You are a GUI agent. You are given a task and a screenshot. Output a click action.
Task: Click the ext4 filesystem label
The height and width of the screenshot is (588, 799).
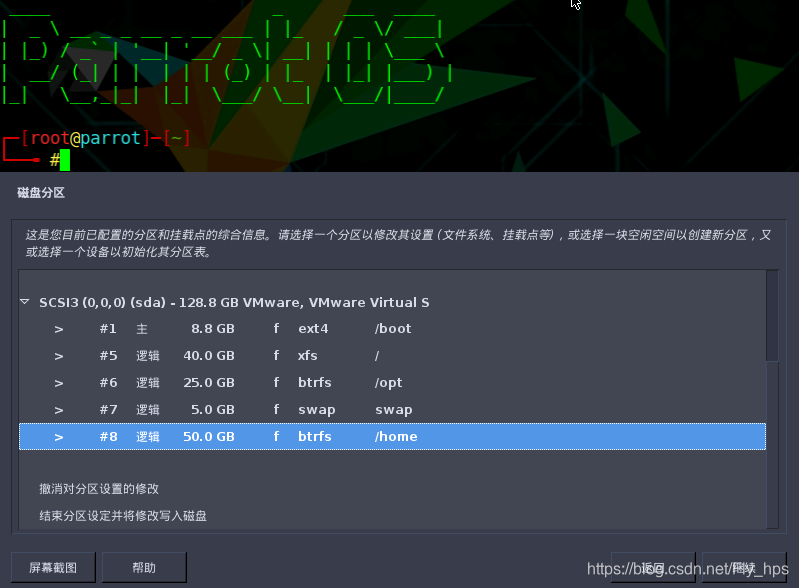[x=313, y=329]
